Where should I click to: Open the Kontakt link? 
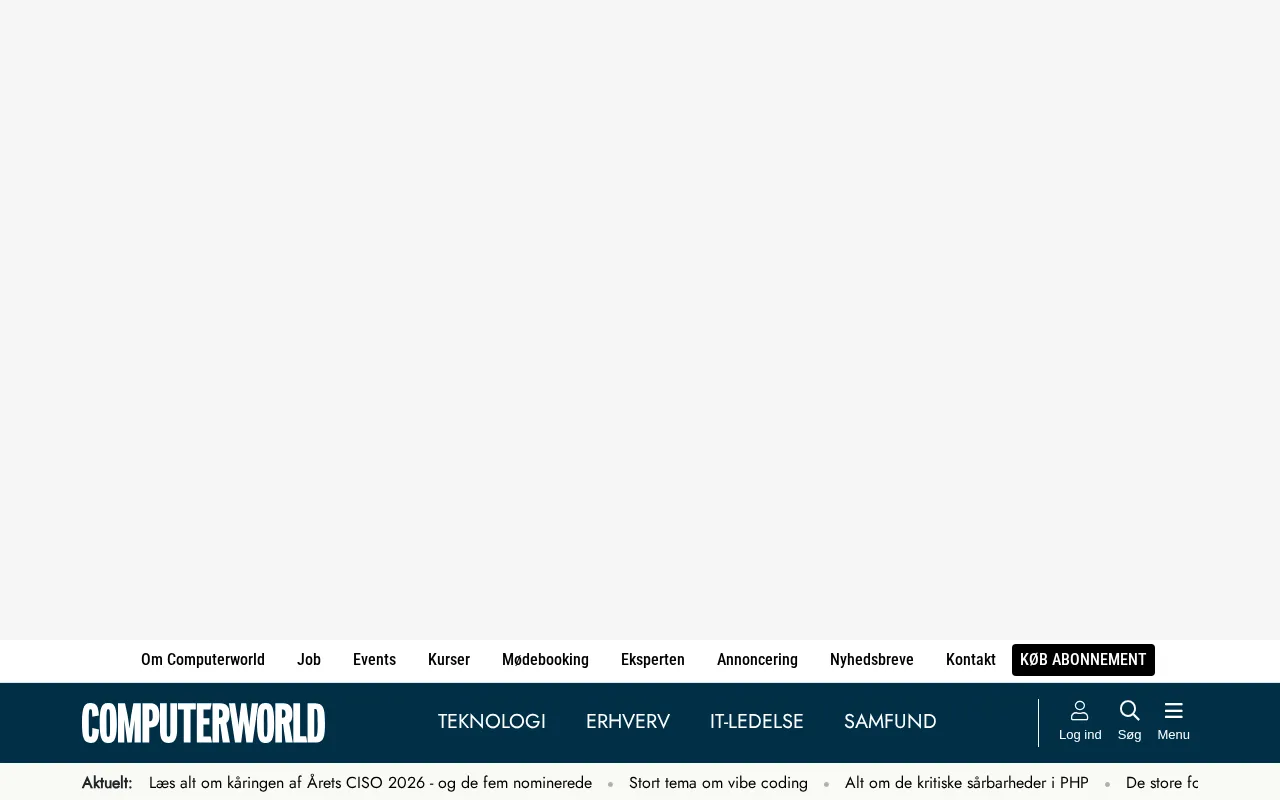click(x=971, y=660)
